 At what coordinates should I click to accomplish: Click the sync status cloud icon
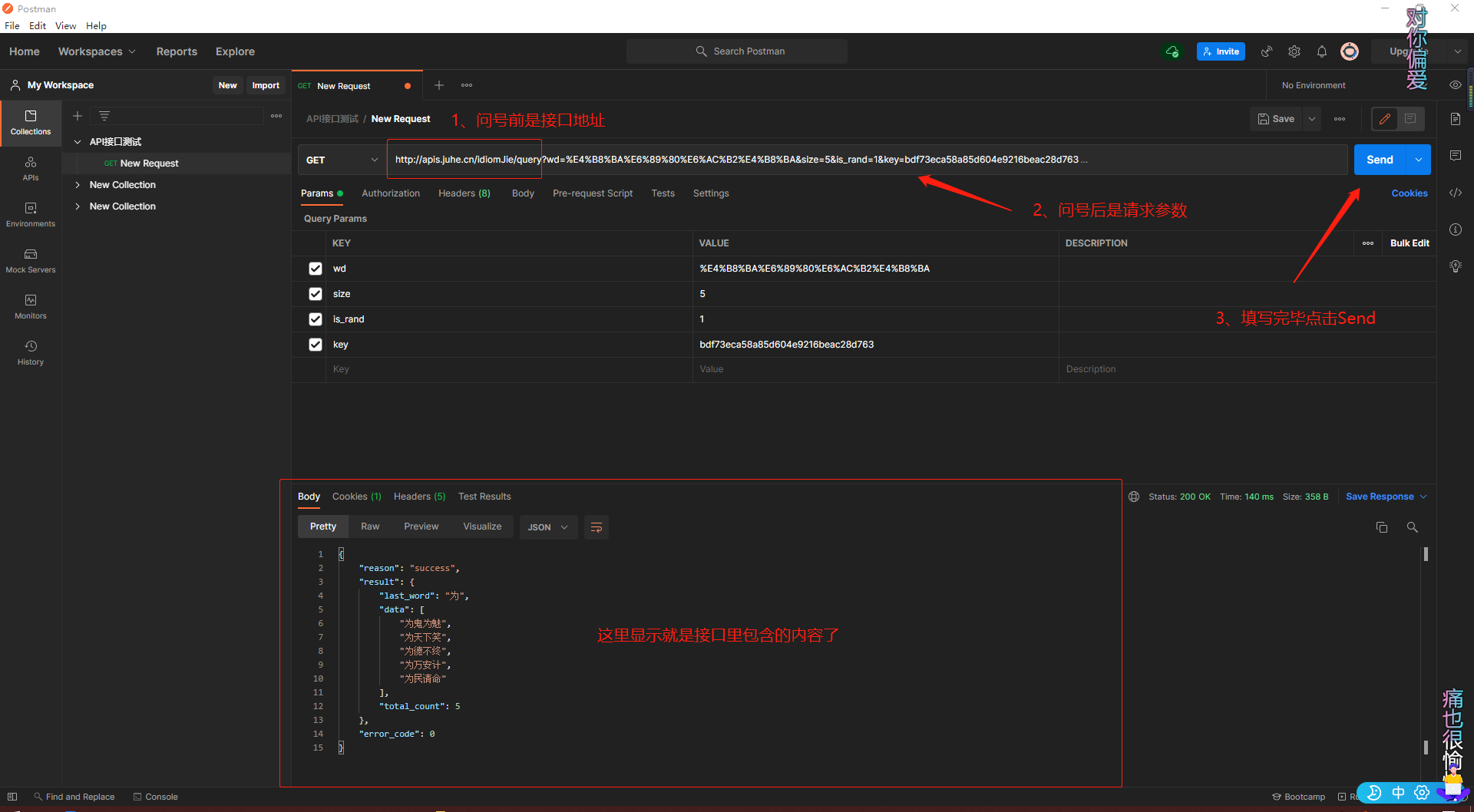pyautogui.click(x=1172, y=51)
